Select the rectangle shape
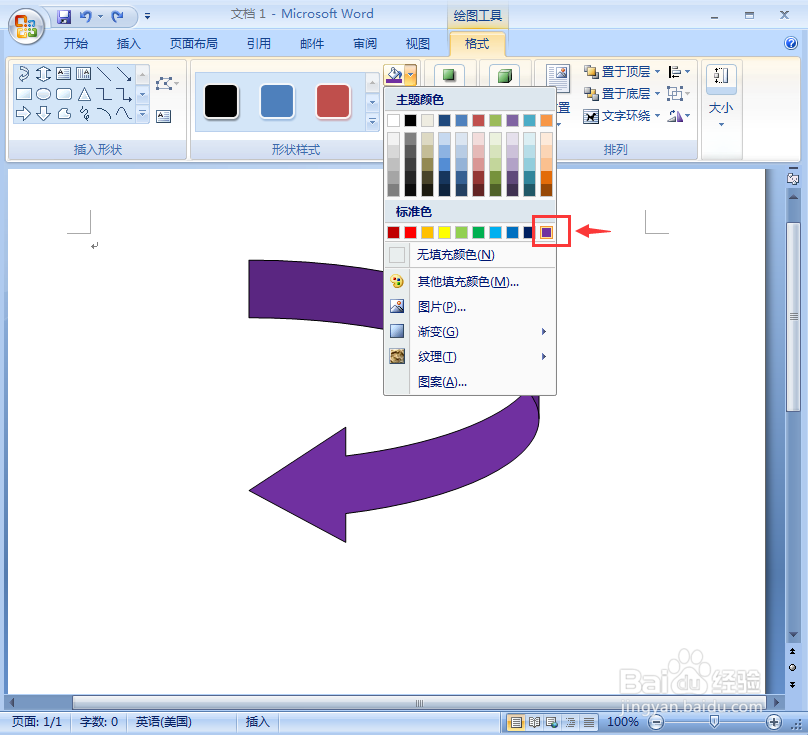The width and height of the screenshot is (808, 735). pyautogui.click(x=24, y=94)
